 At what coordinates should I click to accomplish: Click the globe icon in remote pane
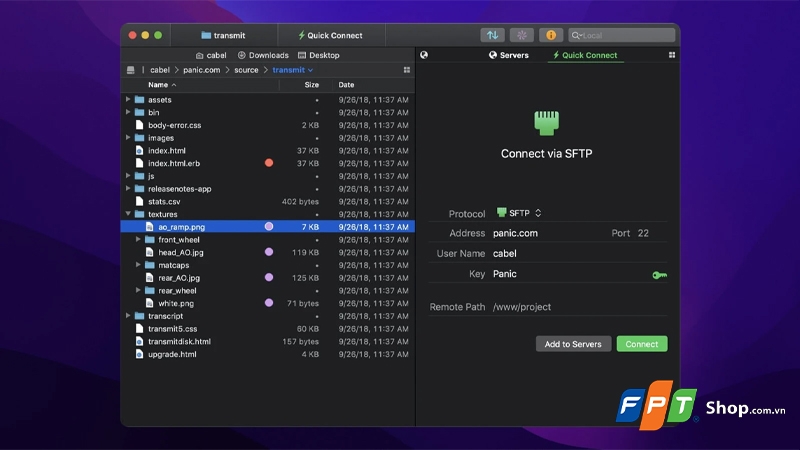coord(424,55)
